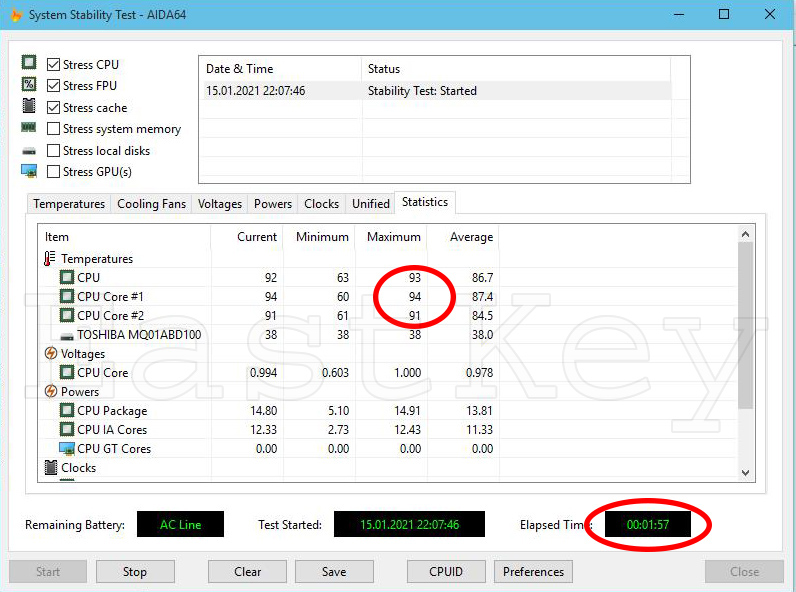The image size is (796, 592).
Task: Click the 0.994 current CPU Core voltage
Action: point(263,373)
